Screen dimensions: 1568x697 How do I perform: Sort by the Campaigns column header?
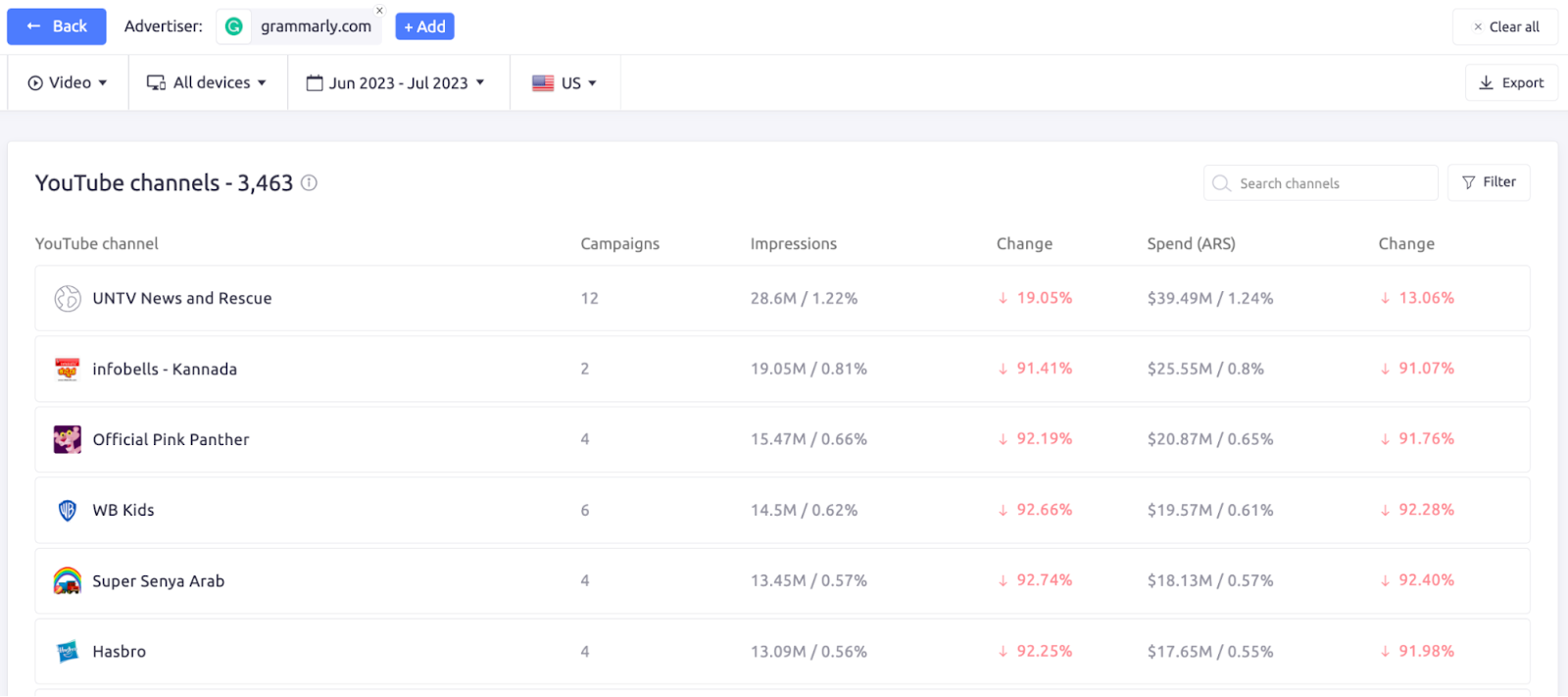[x=619, y=244]
